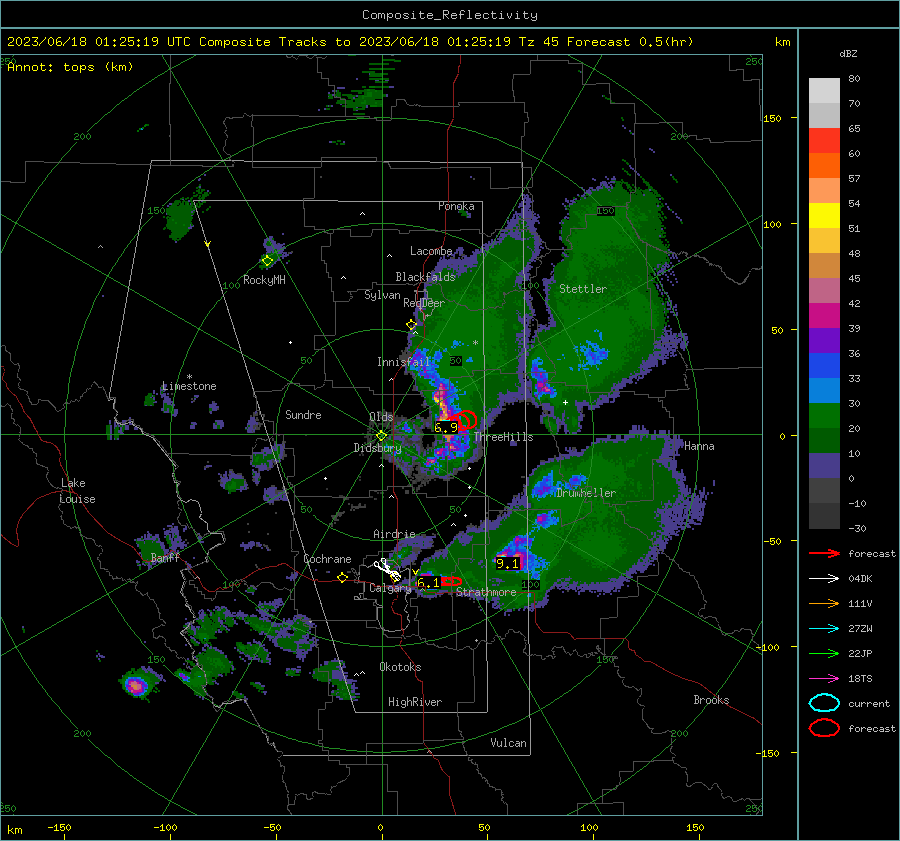Click the yellow diamond marker below Cochrane
This screenshot has height=841, width=900.
[342, 578]
